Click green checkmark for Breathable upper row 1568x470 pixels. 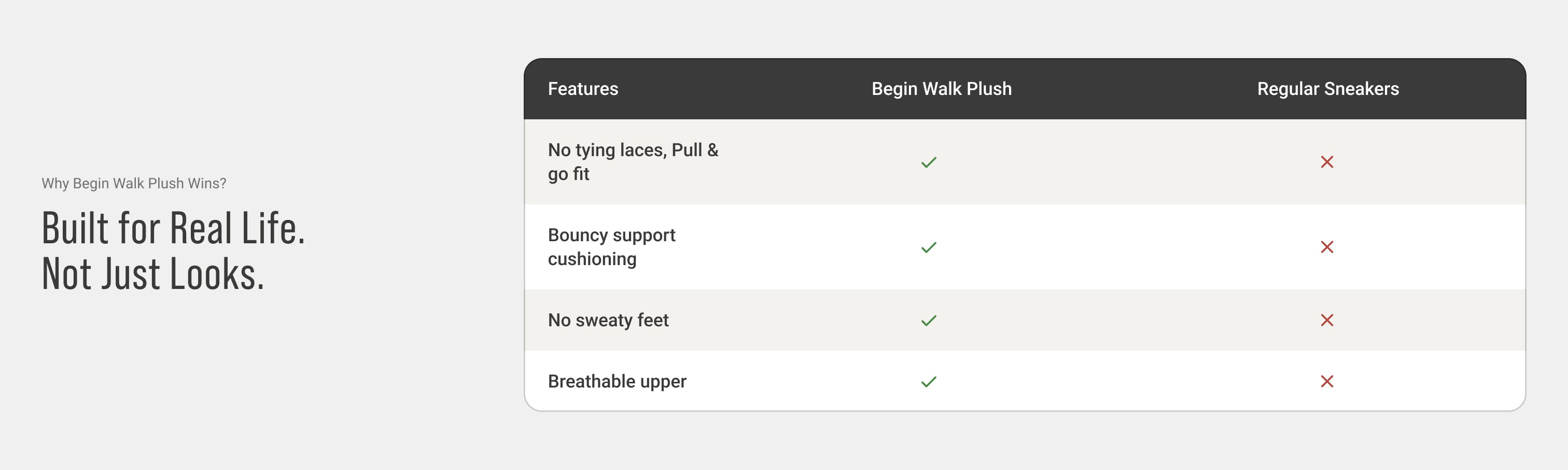tap(928, 382)
